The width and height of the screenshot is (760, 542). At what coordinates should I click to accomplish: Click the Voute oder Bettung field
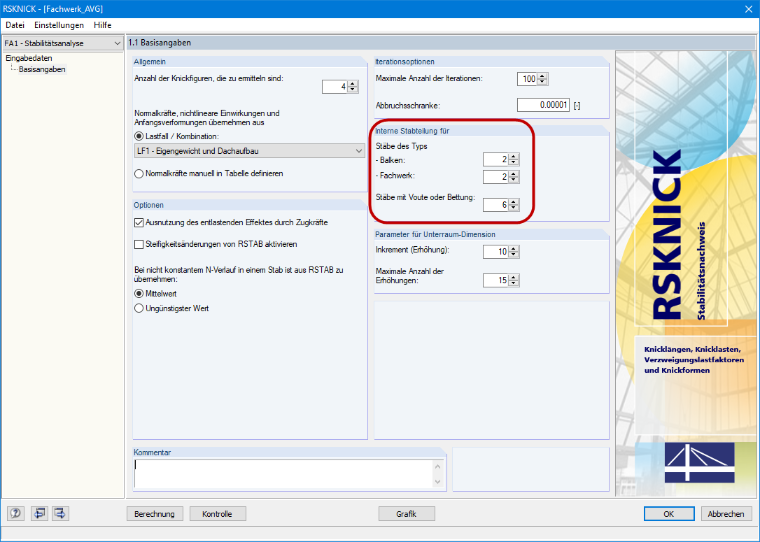[x=496, y=205]
